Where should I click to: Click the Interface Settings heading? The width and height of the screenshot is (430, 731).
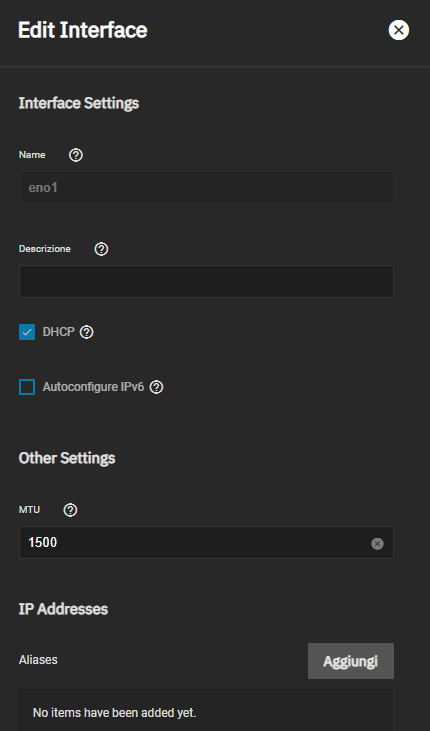point(79,103)
